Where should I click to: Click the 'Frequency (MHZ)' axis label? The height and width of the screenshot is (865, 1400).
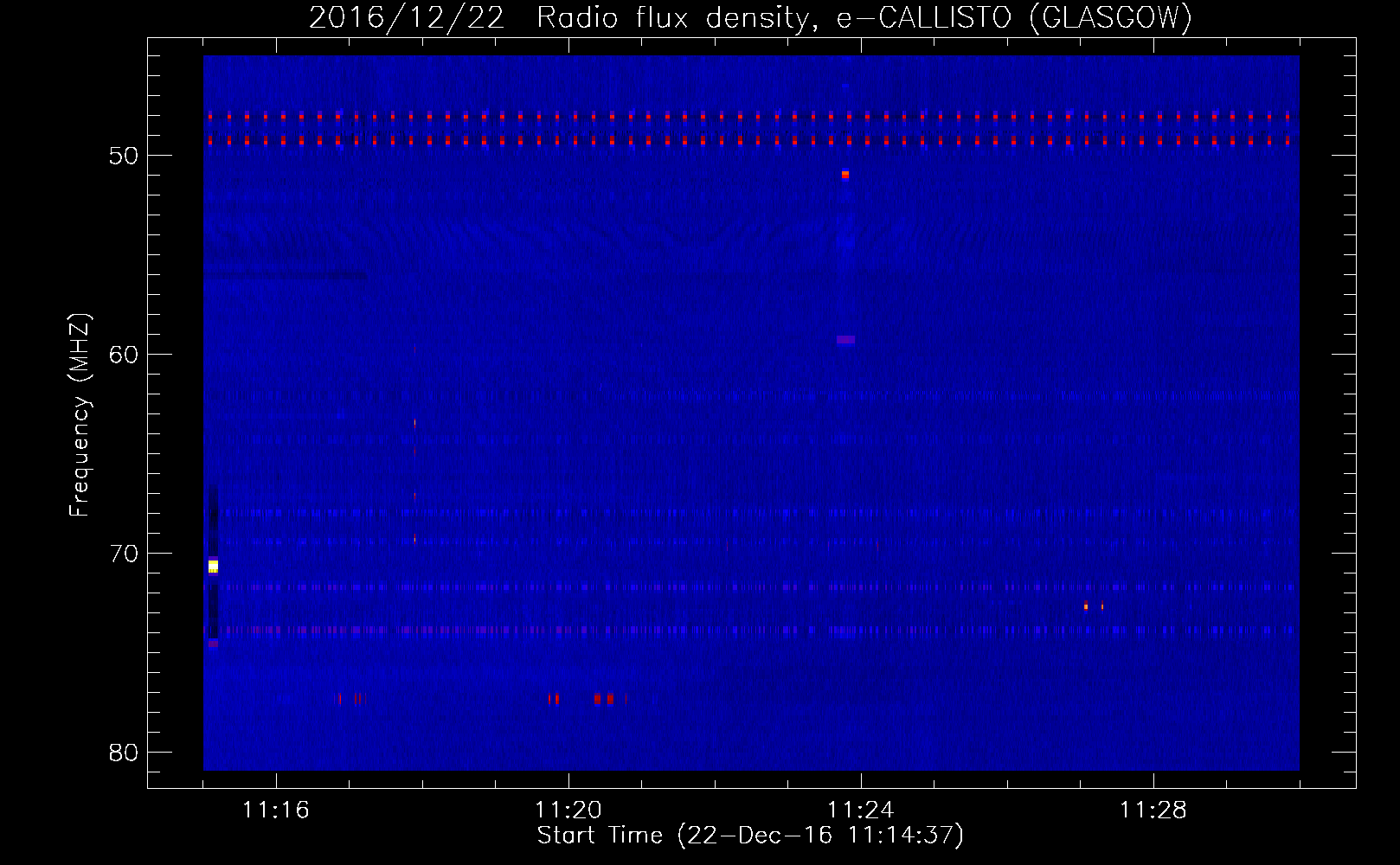click(80, 415)
